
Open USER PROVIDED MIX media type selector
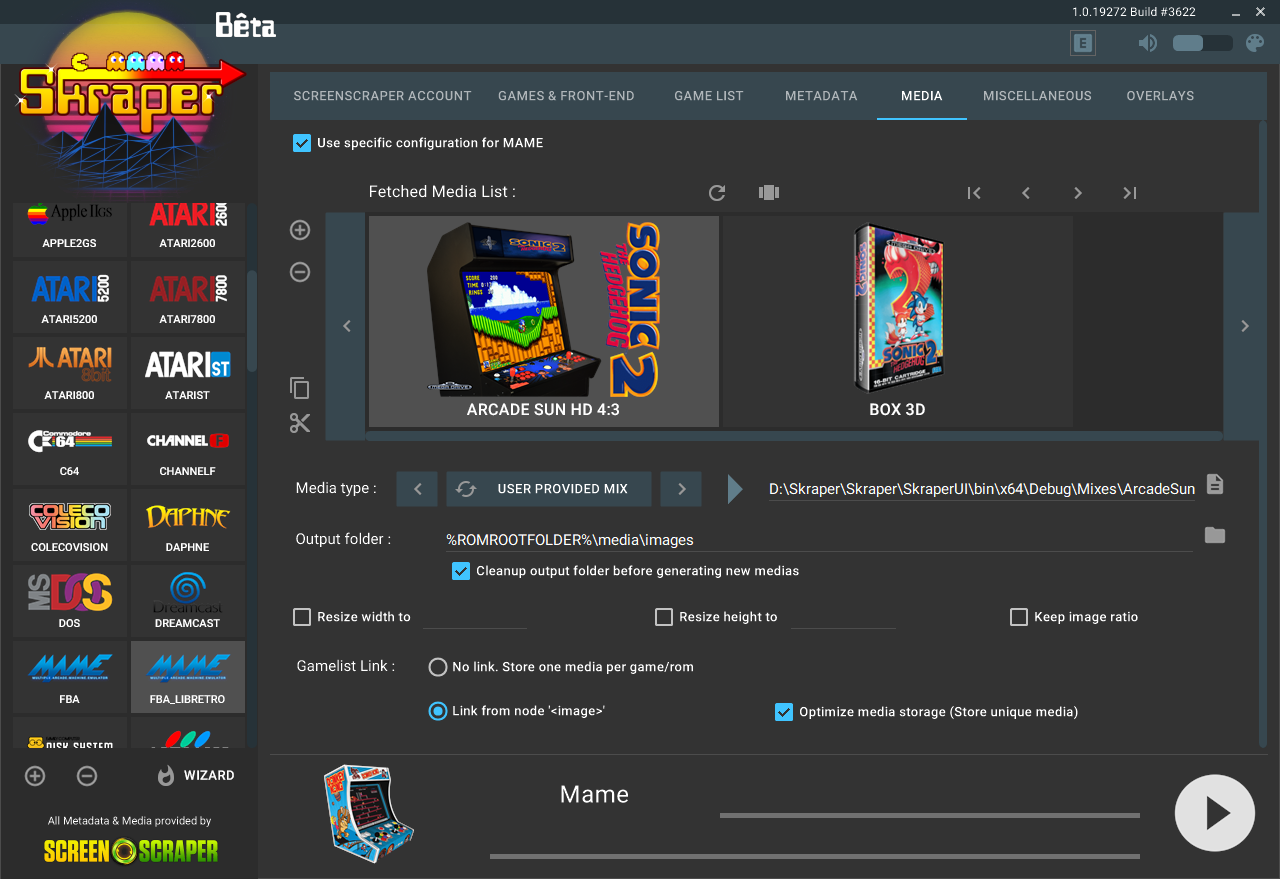(549, 489)
